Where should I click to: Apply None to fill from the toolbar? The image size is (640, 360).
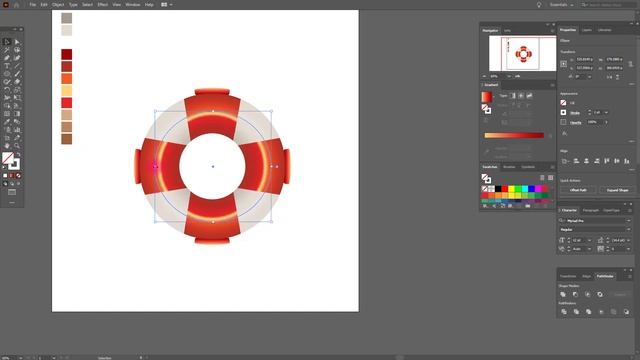pos(18,176)
